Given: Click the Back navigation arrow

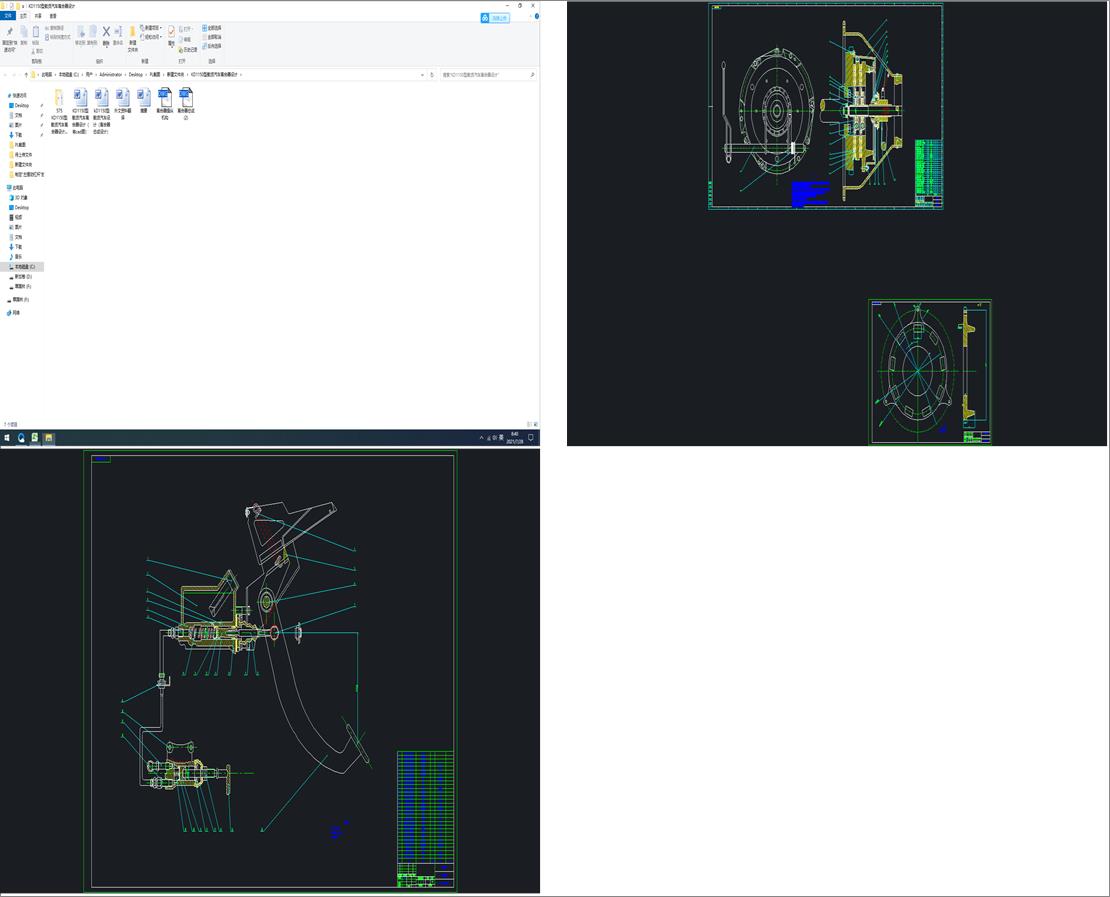Looking at the screenshot, I should tap(6, 74).
